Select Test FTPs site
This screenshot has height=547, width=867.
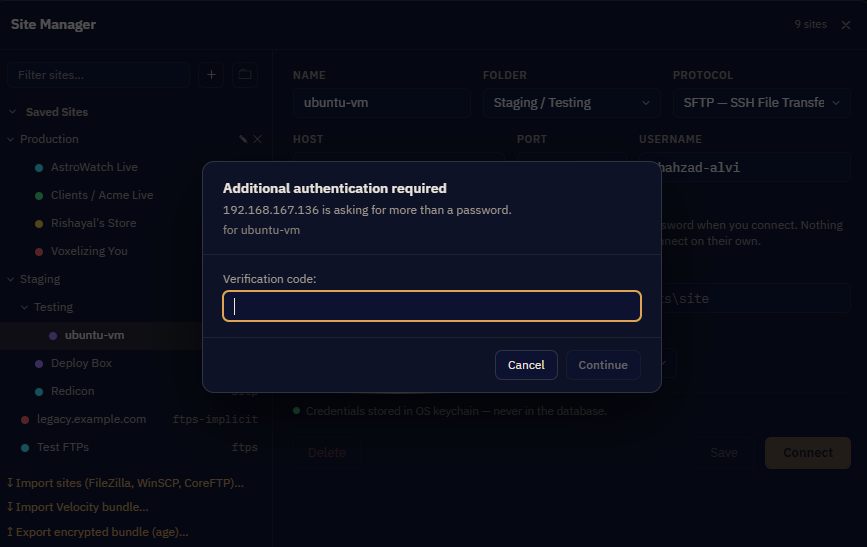(x=62, y=447)
